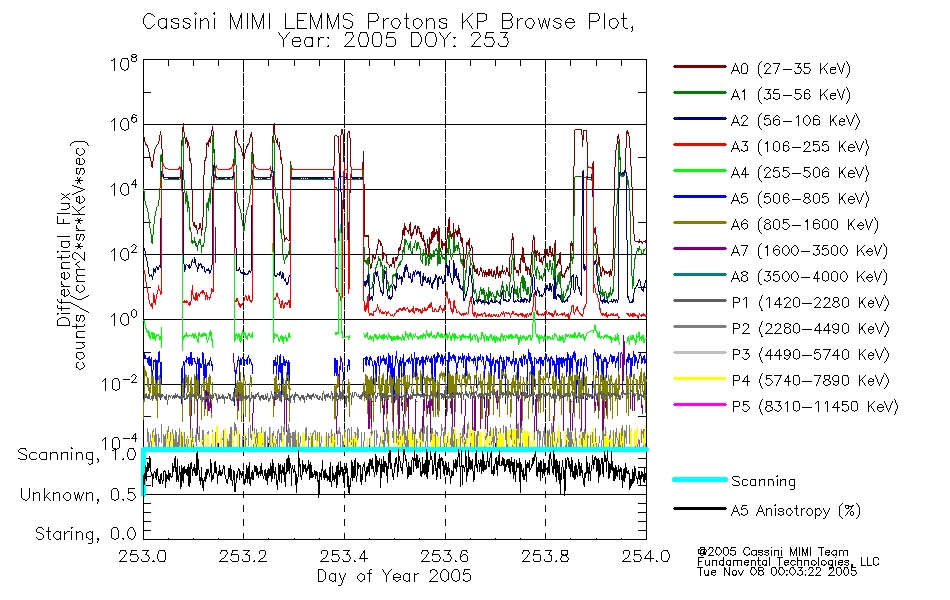
Task: Click the bright green A4 legend line swatch
Action: click(700, 171)
